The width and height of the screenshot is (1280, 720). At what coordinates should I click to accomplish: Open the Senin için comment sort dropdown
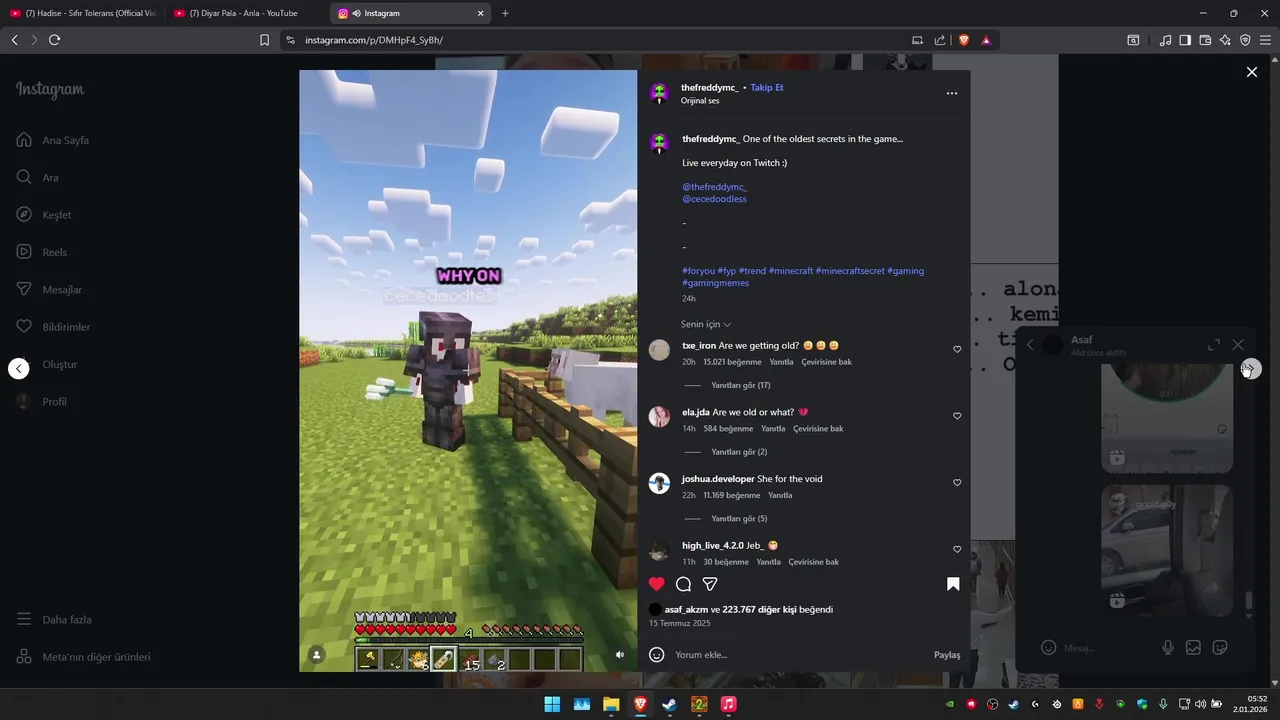(x=706, y=324)
